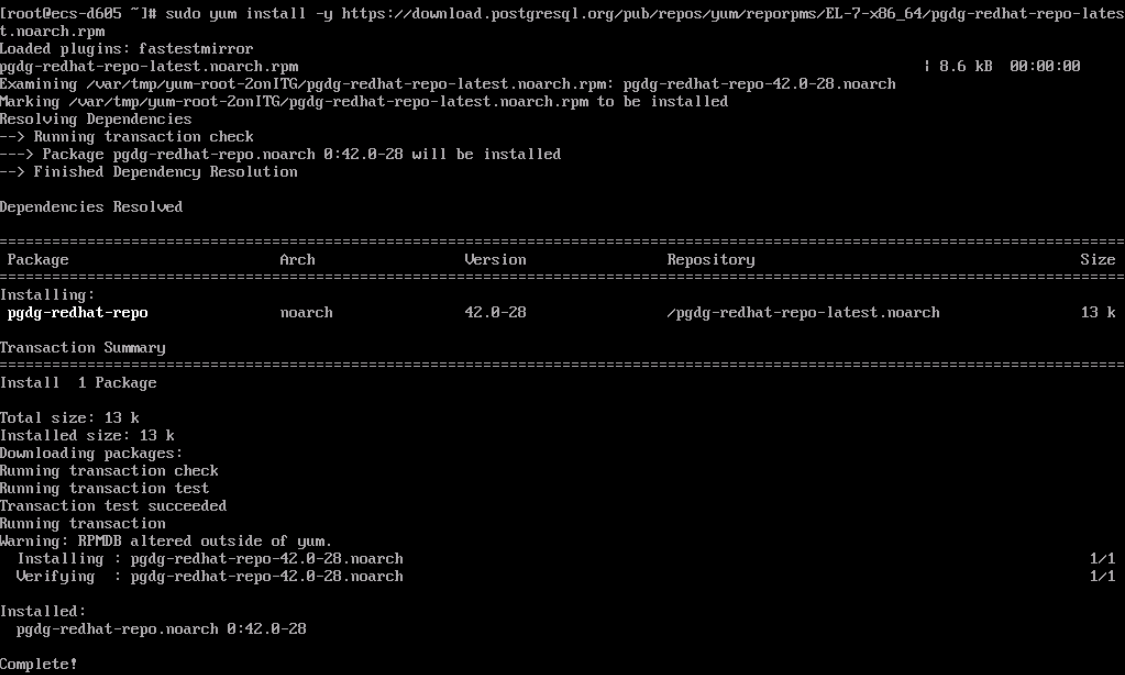Click the 'pgdg-redhat-repo.noarch 0:42.0-28' installed entry
The height and width of the screenshot is (675, 1125).
point(161,629)
